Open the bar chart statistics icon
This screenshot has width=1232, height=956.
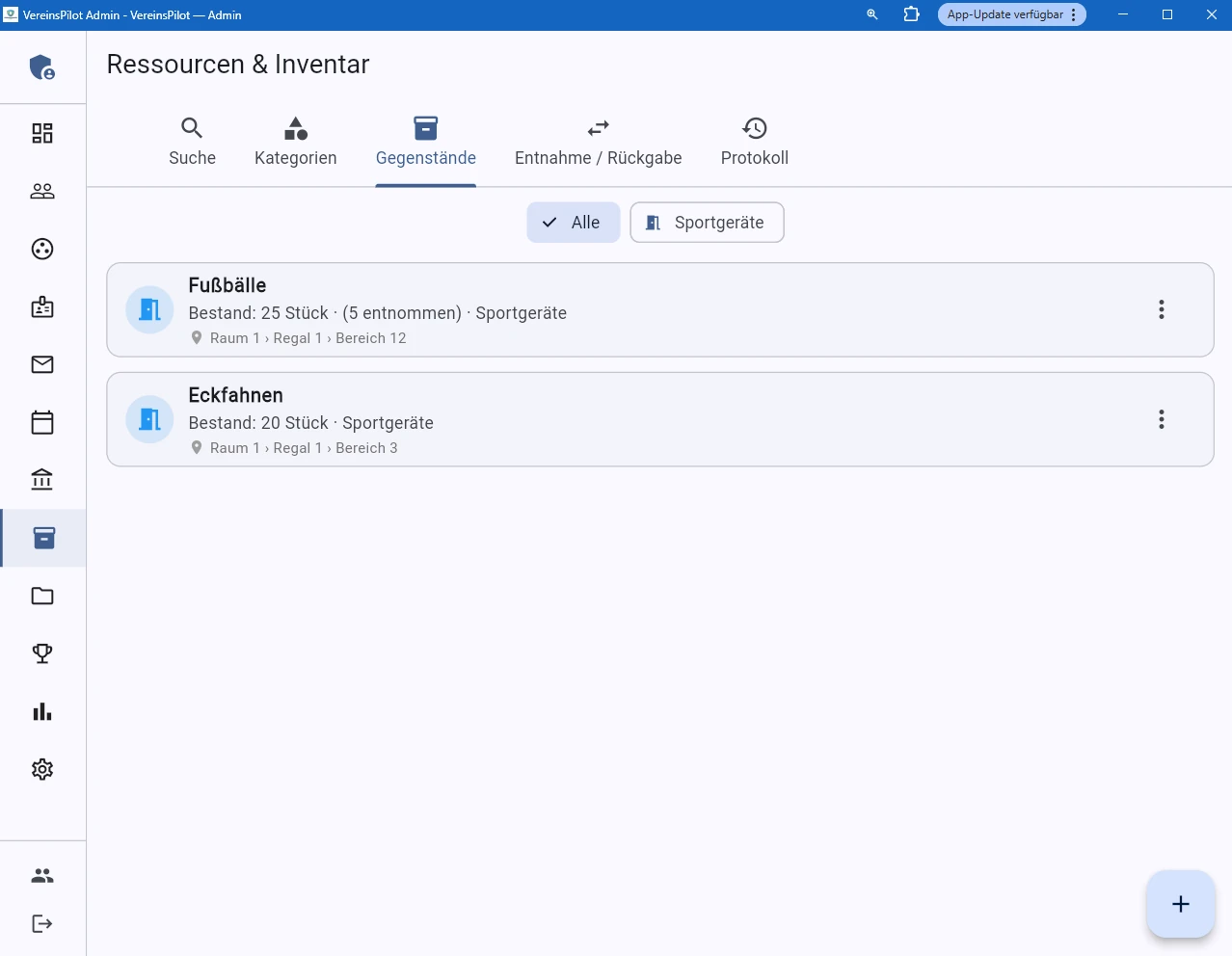(42, 711)
